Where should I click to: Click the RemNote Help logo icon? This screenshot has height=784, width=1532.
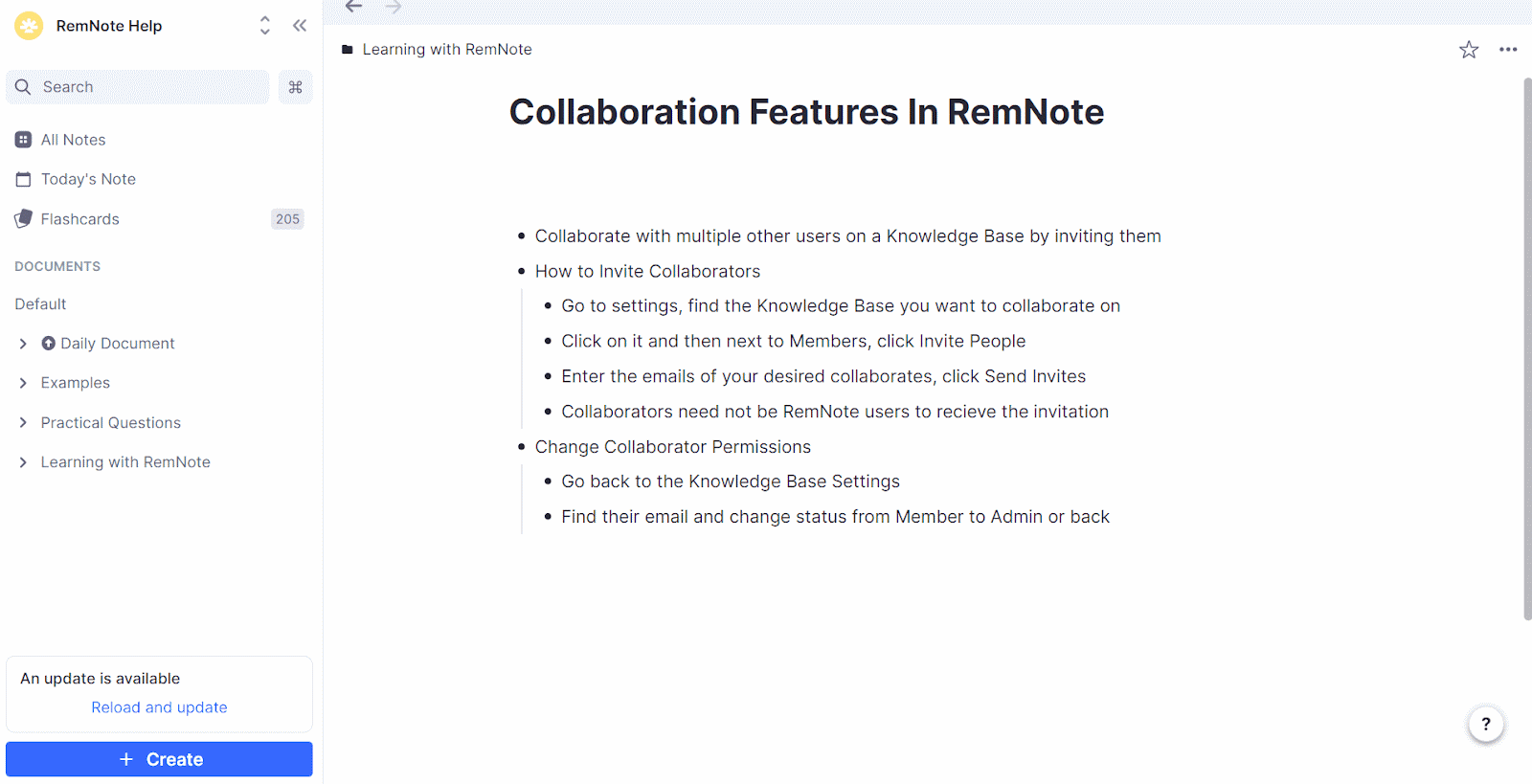(29, 26)
